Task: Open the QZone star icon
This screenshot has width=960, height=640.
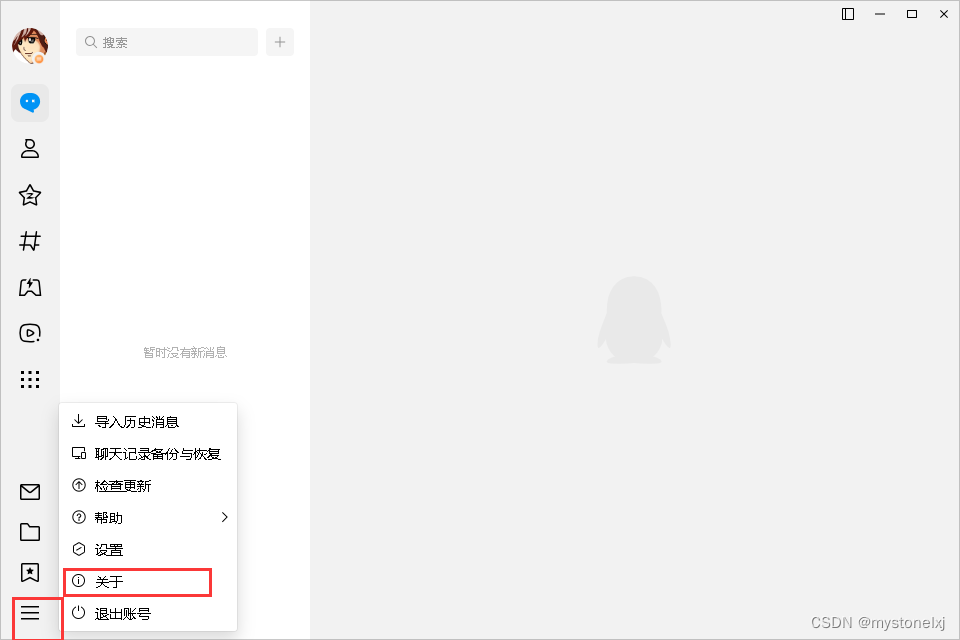Action: coord(29,195)
